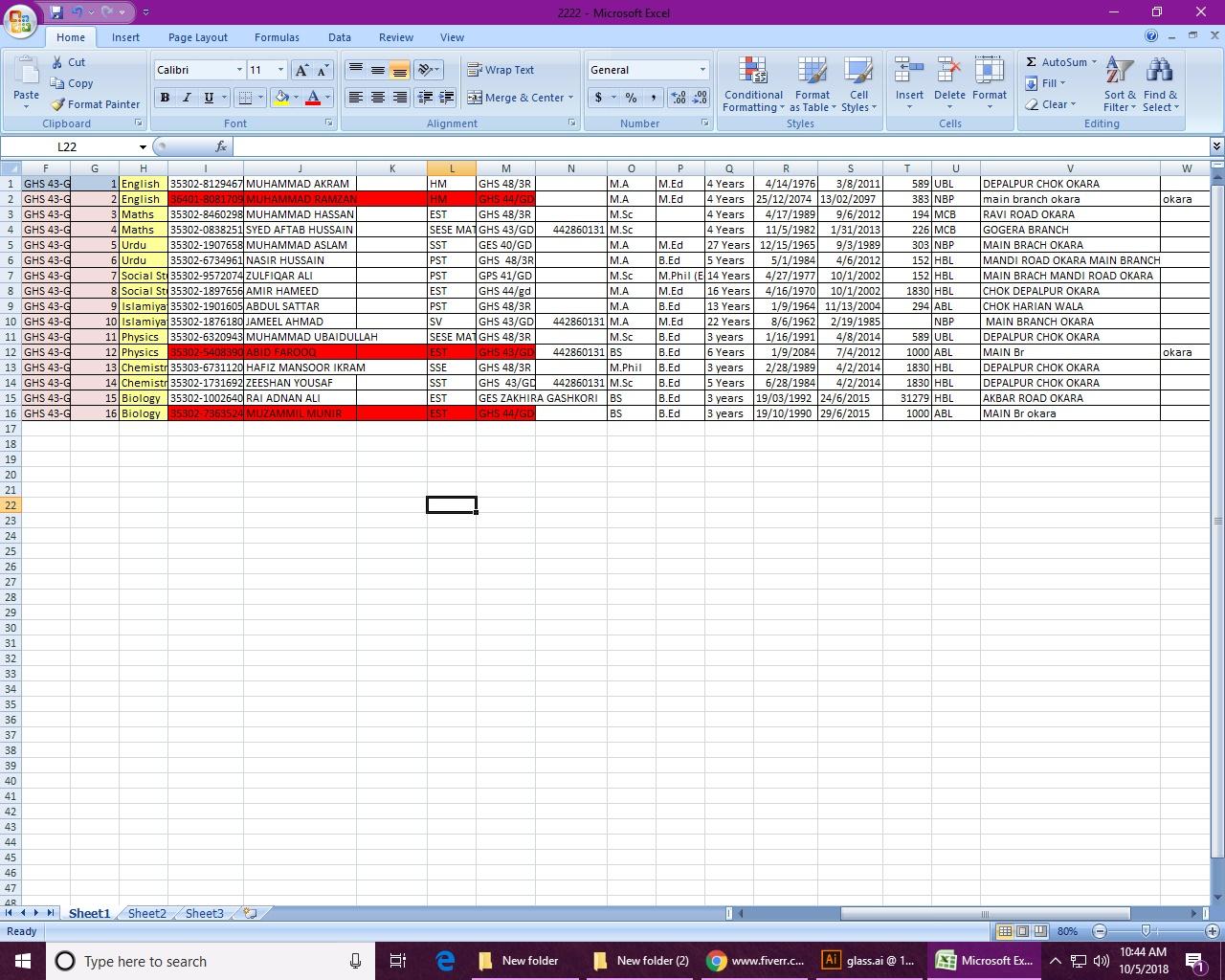Viewport: 1225px width, 980px height.
Task: Open the font size dropdown
Action: (278, 69)
